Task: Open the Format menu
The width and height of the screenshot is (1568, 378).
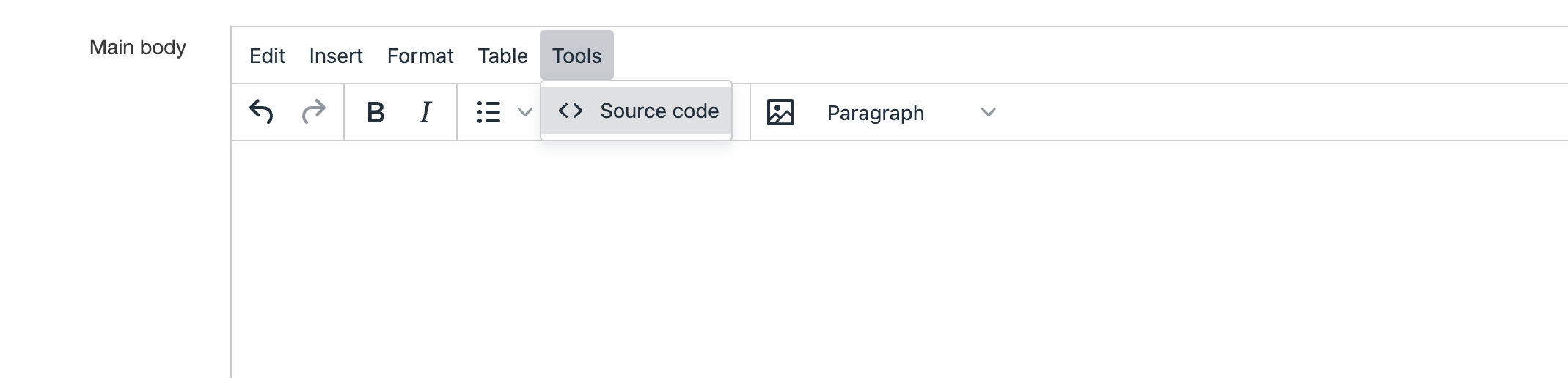Action: tap(420, 56)
